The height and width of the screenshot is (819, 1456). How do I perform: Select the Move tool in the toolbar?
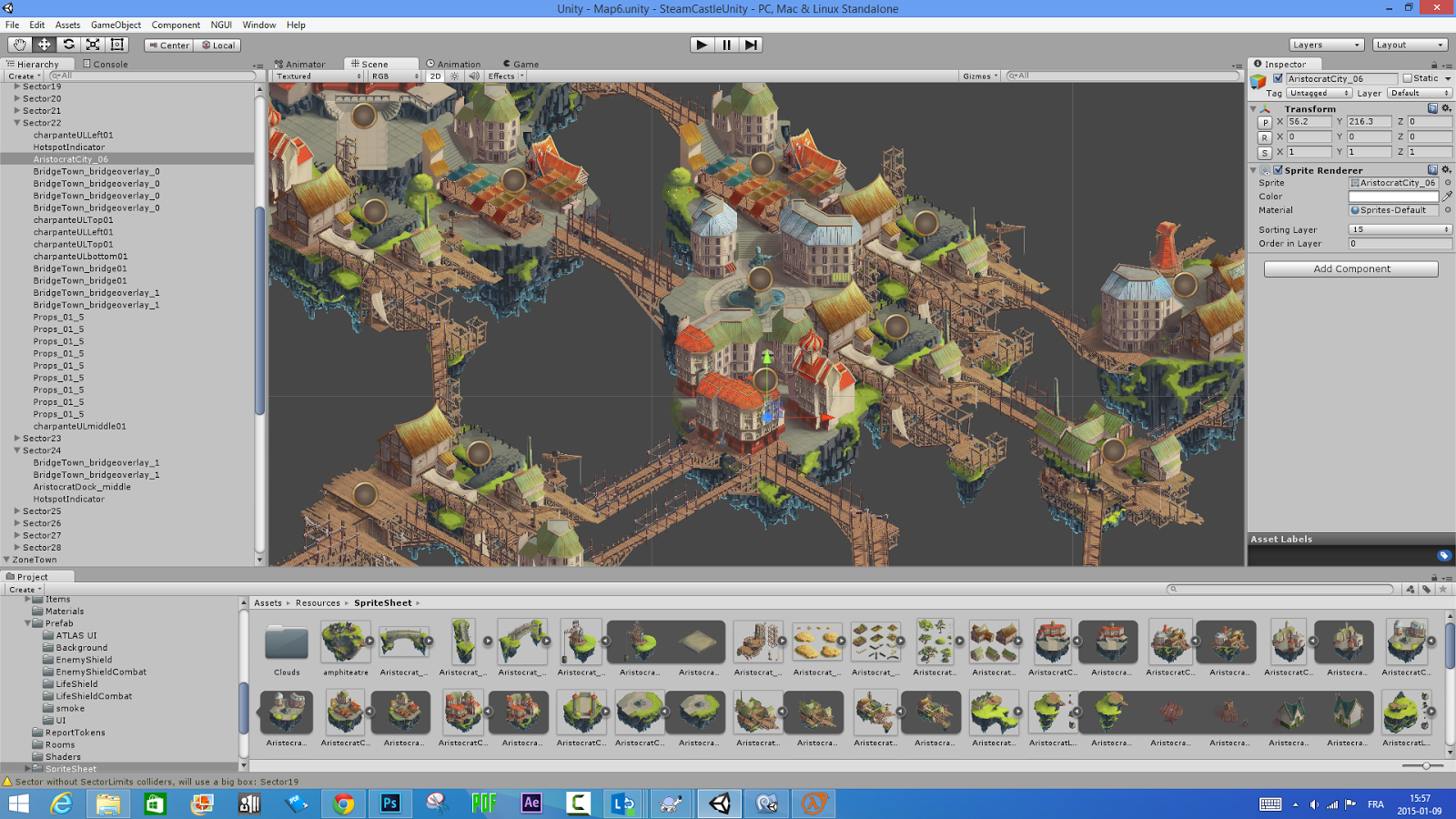[44, 45]
